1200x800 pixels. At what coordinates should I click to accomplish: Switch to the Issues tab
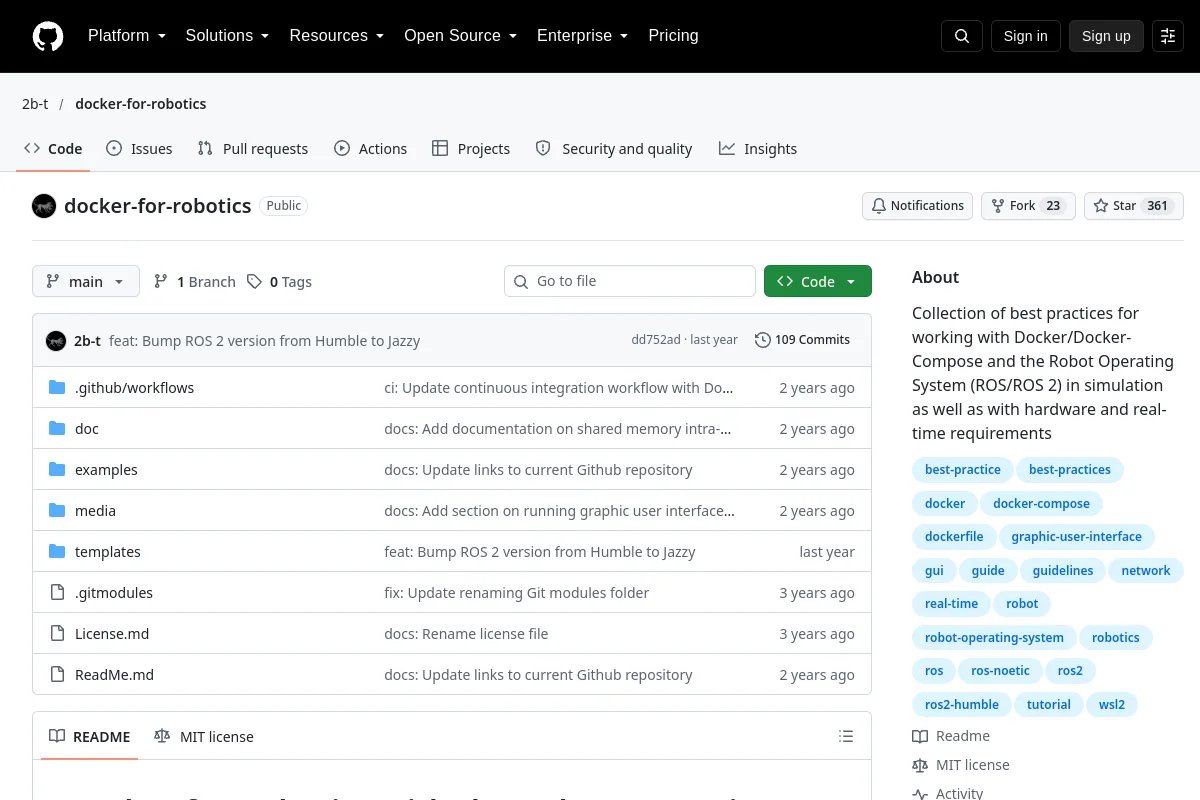click(139, 149)
